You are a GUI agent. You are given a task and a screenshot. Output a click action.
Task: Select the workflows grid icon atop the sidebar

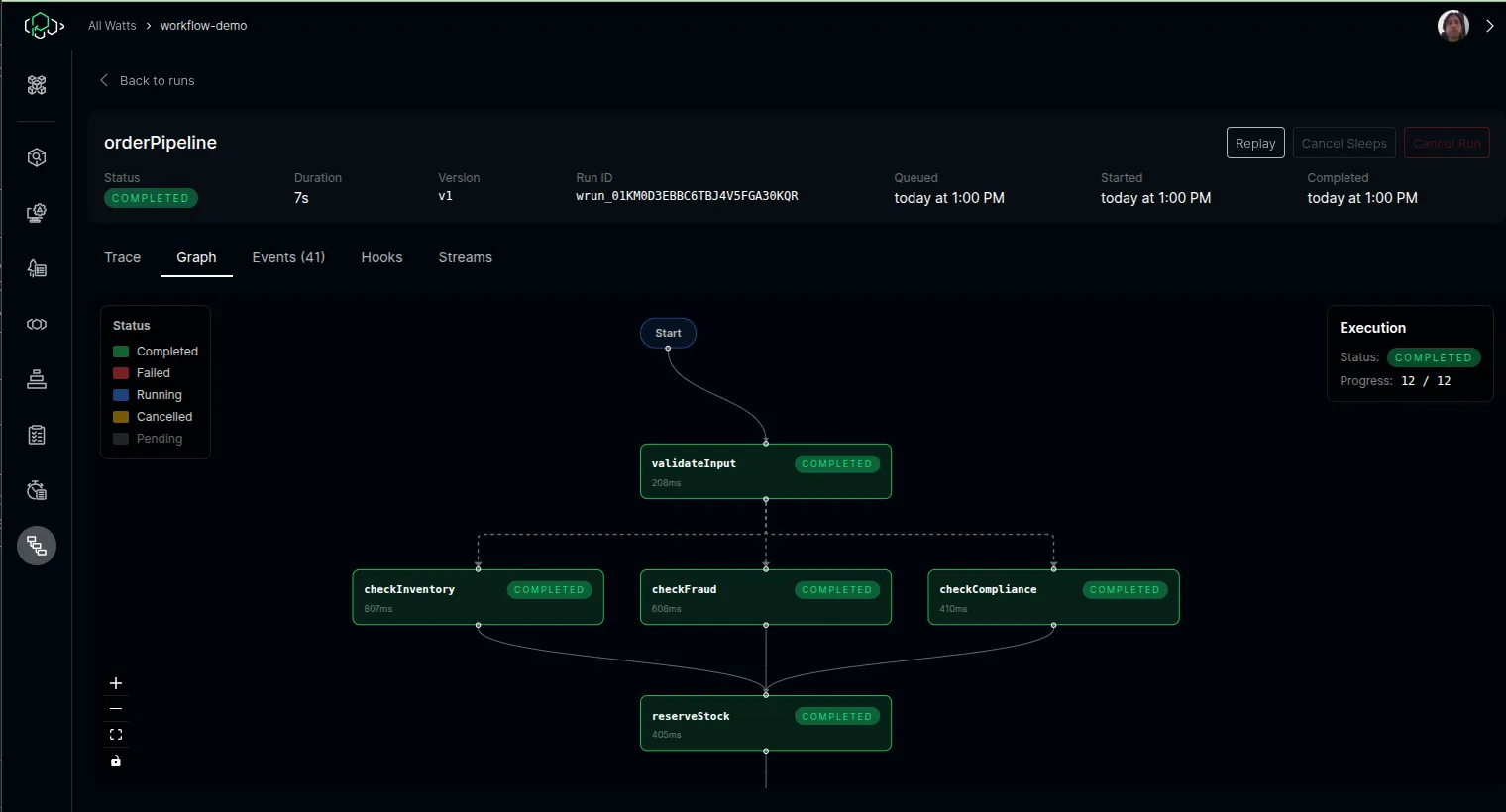point(36,86)
